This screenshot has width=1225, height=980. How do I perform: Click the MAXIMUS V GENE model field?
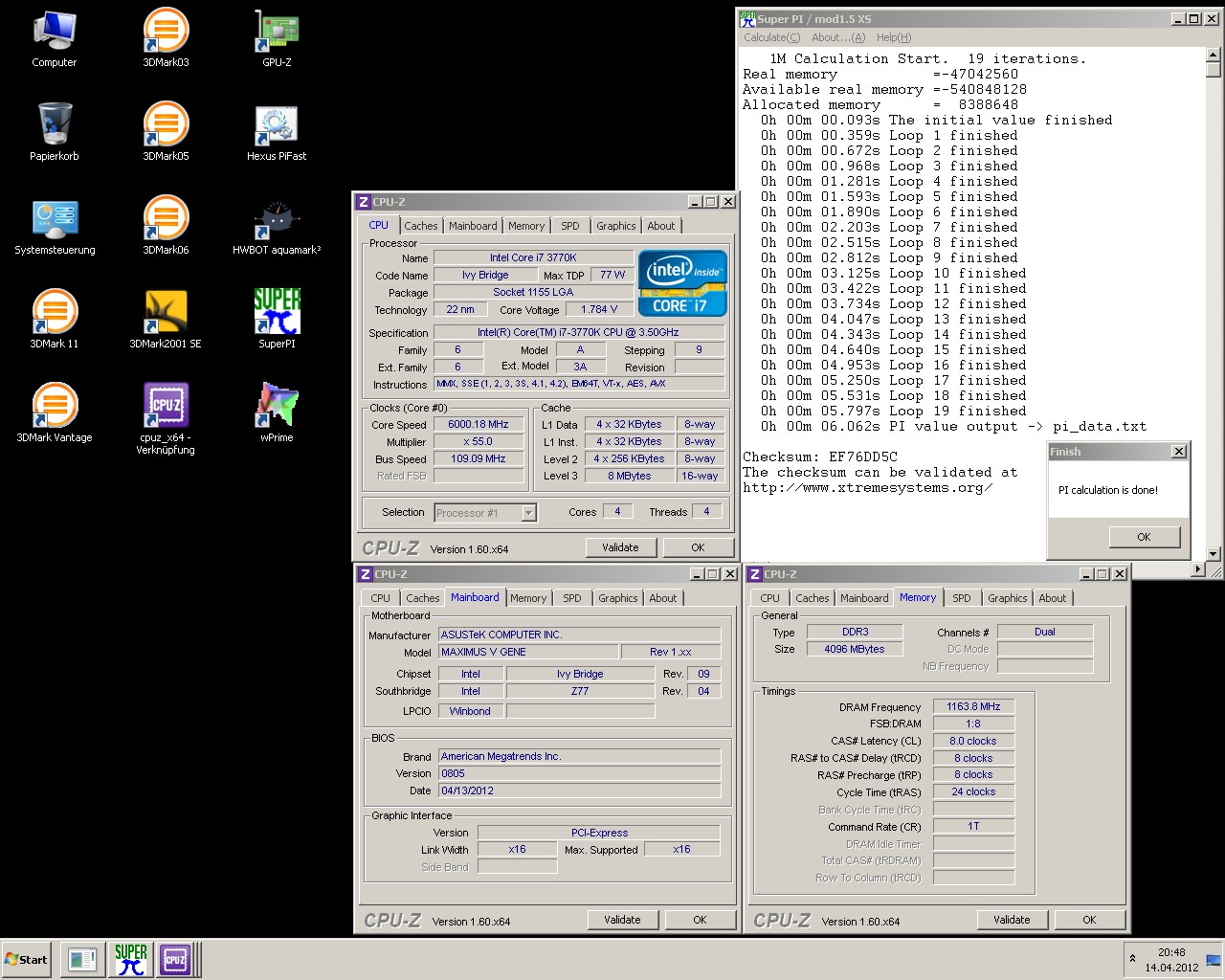click(x=527, y=652)
